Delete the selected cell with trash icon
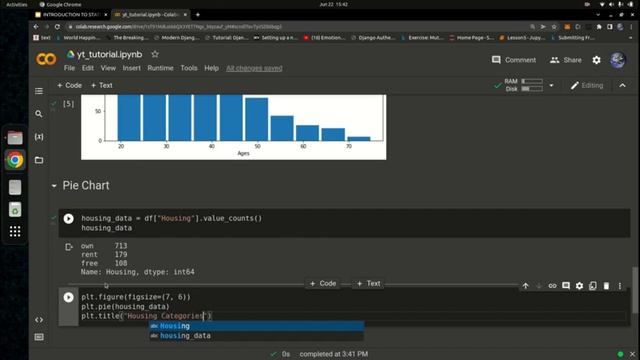The image size is (640, 360). point(606,286)
